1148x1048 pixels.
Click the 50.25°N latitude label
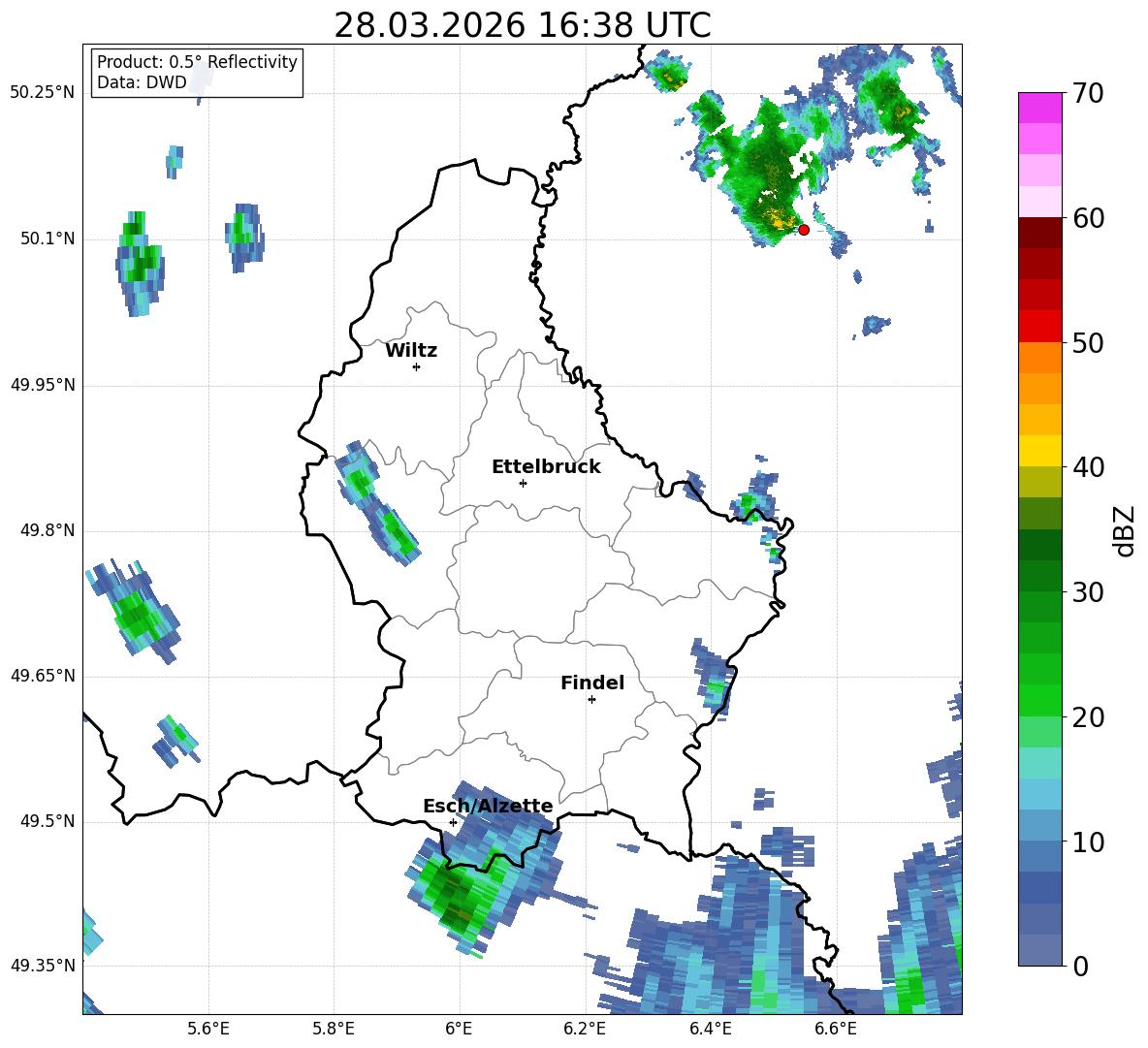[42, 93]
